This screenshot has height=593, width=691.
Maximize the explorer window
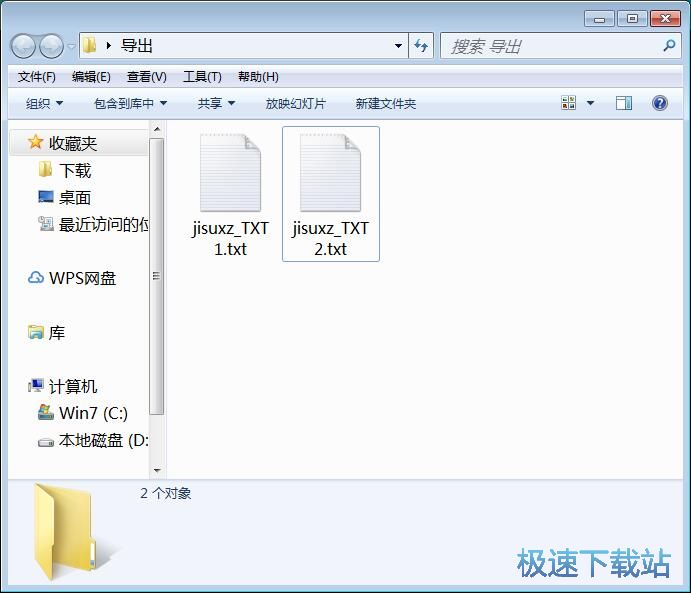coord(632,19)
